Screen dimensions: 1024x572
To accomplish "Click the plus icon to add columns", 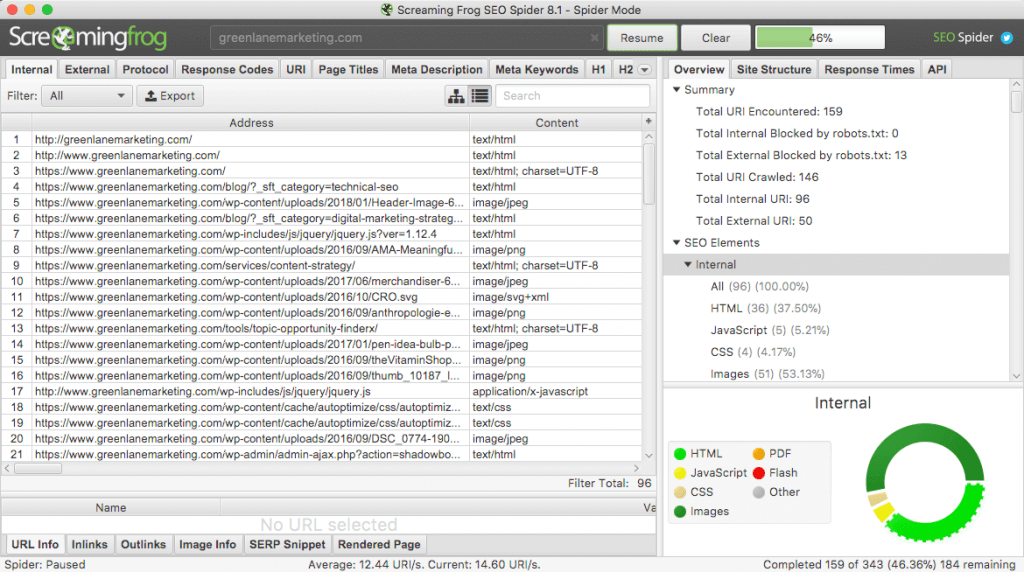I will point(648,121).
